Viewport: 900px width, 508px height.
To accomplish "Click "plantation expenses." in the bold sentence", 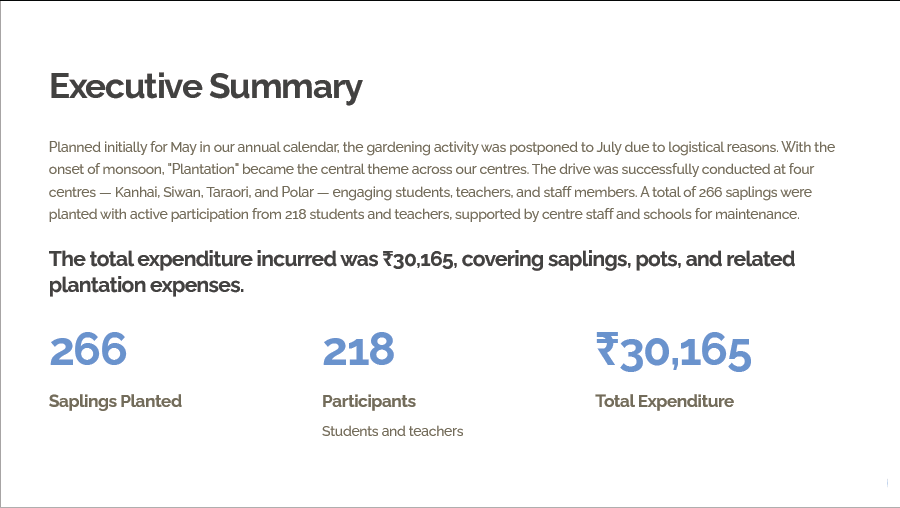I will click(x=146, y=286).
